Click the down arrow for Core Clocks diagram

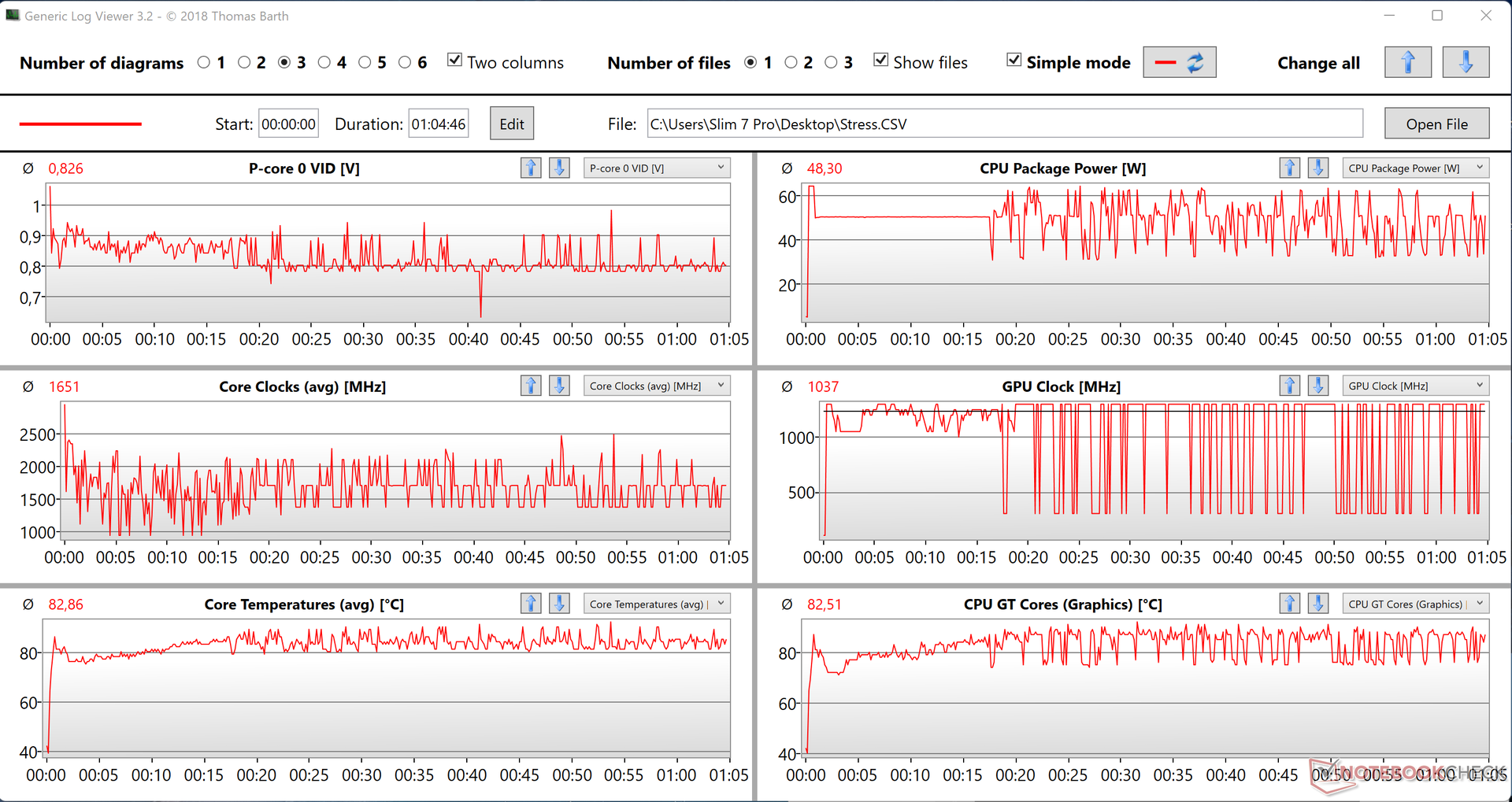[x=559, y=386]
